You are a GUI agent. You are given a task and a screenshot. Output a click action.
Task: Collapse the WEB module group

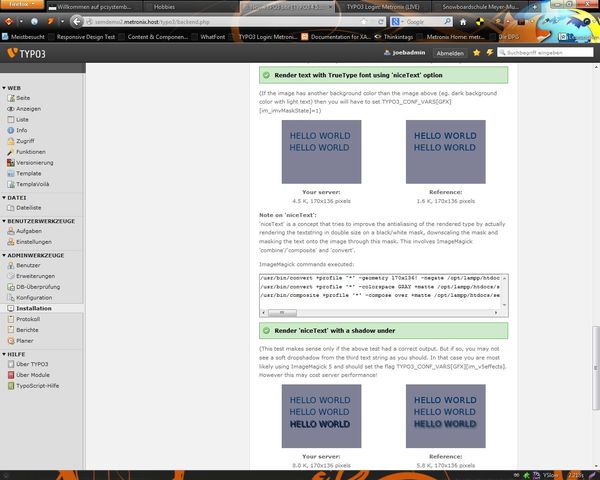[x=11, y=88]
